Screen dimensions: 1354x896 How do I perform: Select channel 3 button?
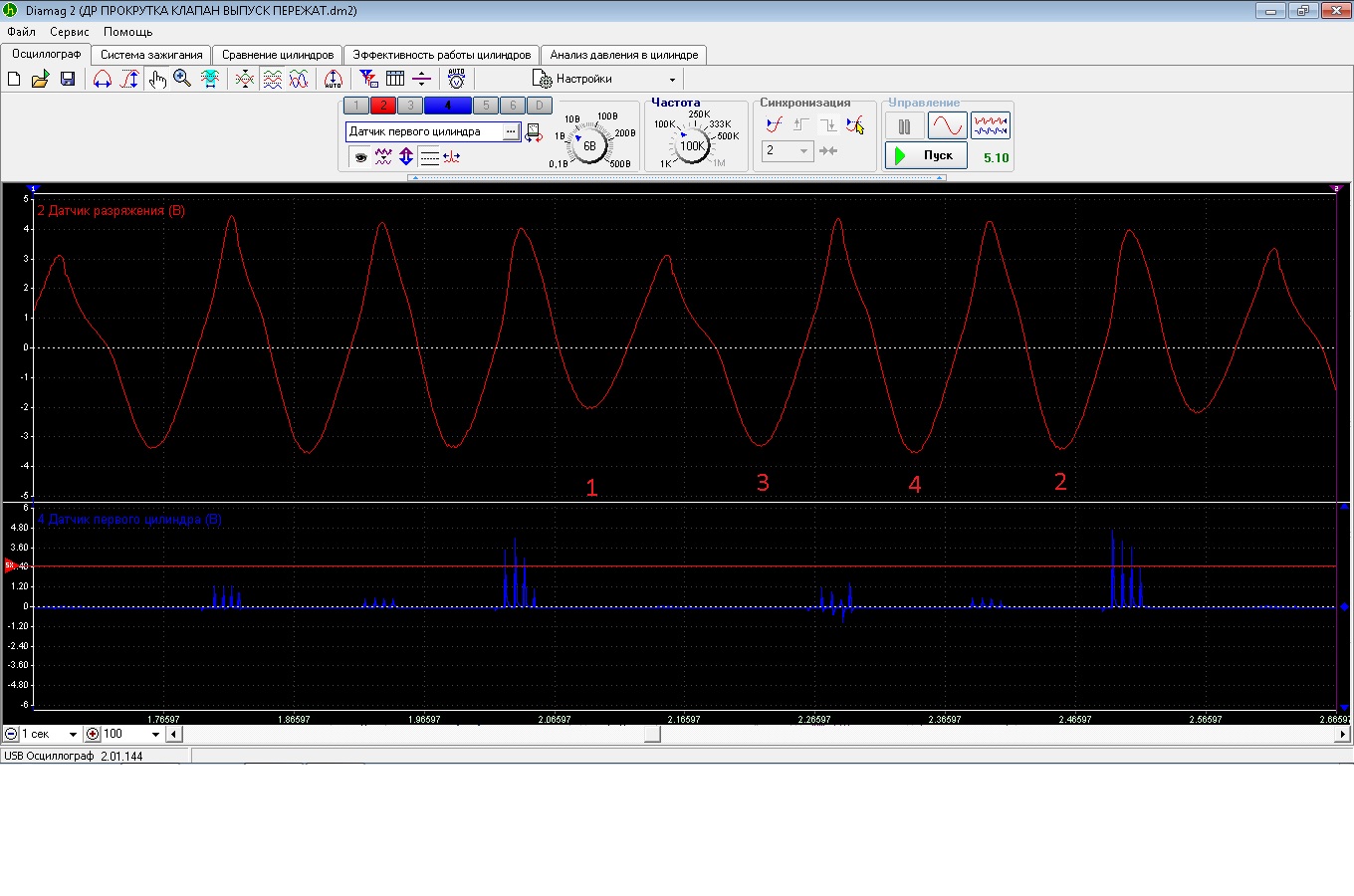[x=410, y=106]
